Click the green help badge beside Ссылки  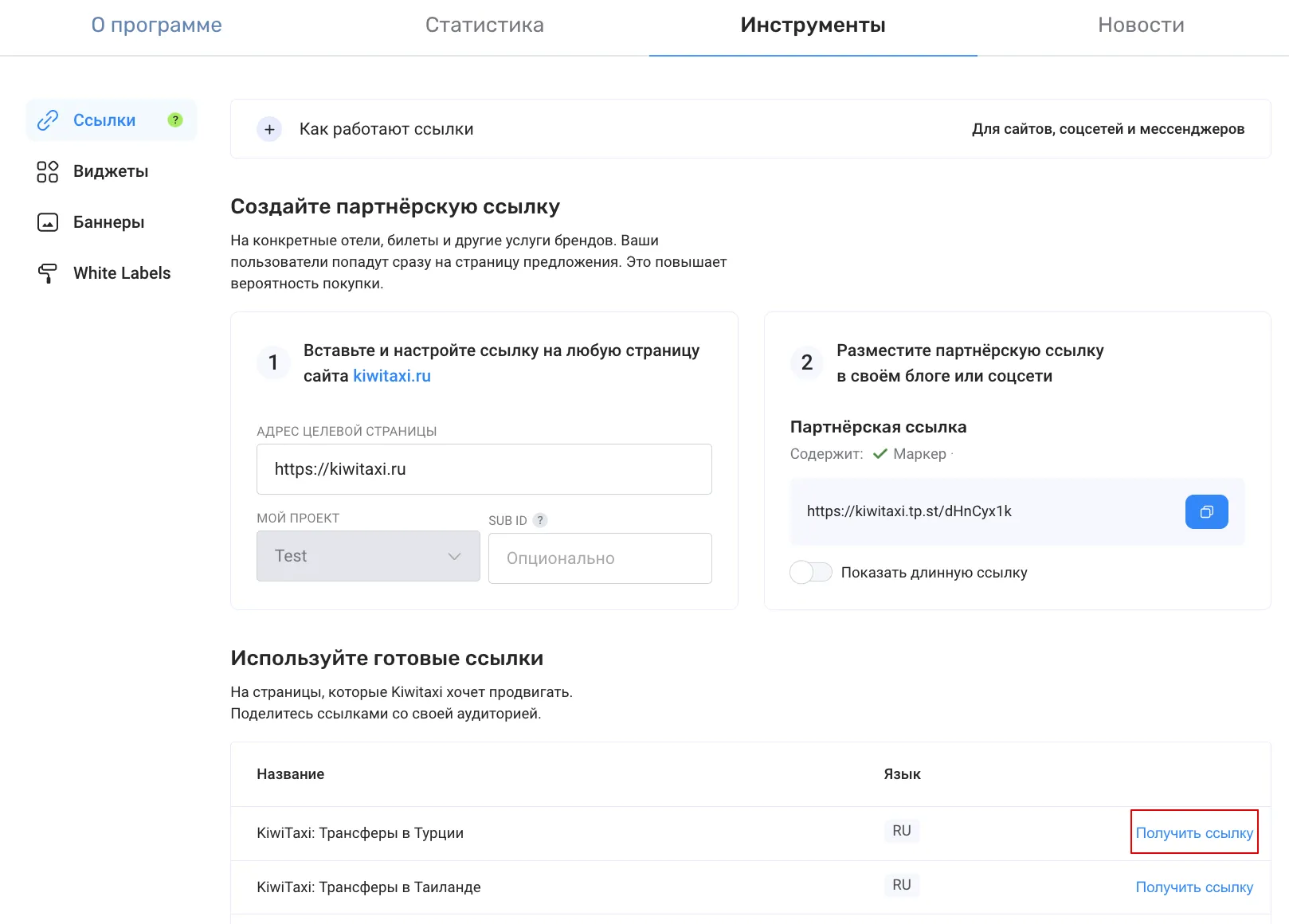click(x=175, y=120)
